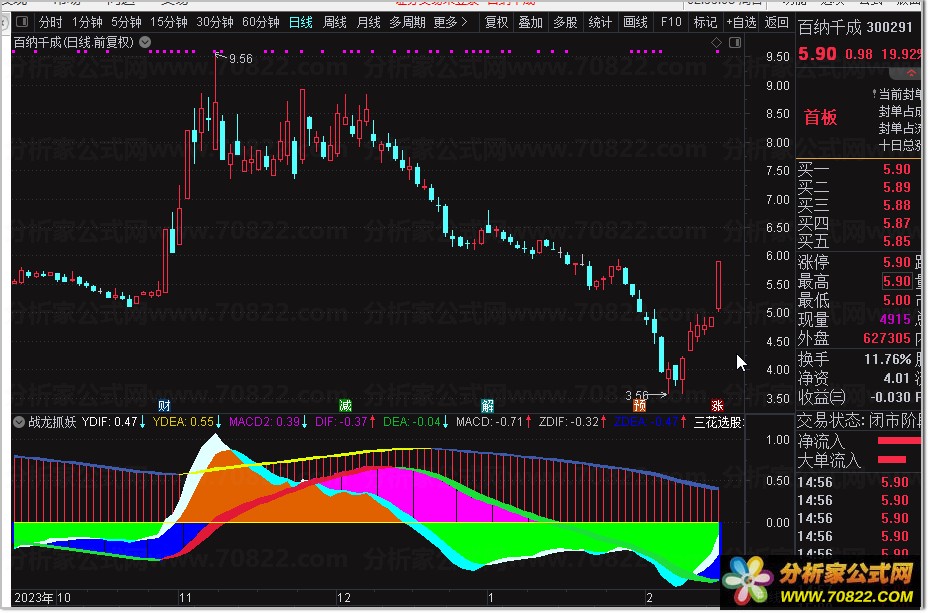Click the 现量 value 4915
This screenshot has width=930, height=613.
tap(895, 319)
